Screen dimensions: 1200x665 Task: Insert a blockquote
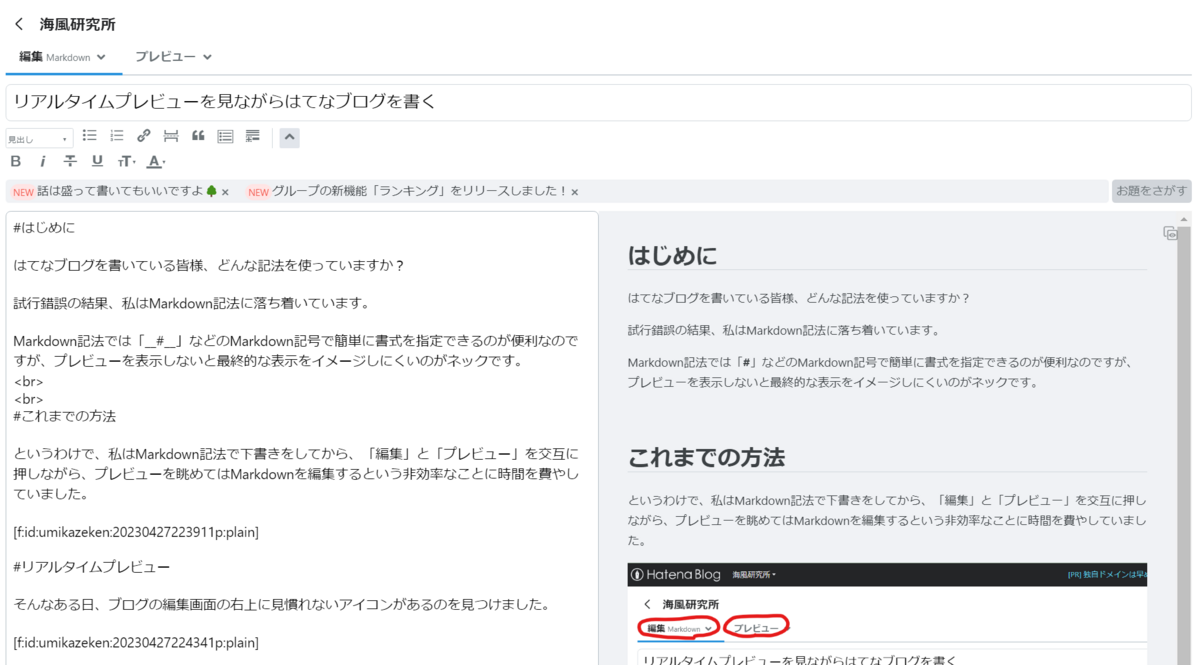point(198,136)
